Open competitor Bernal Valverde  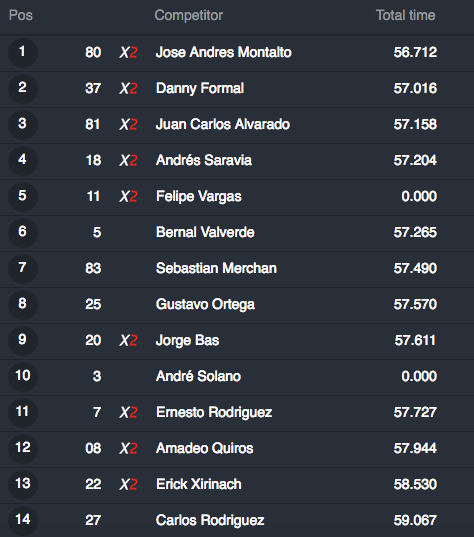point(205,232)
